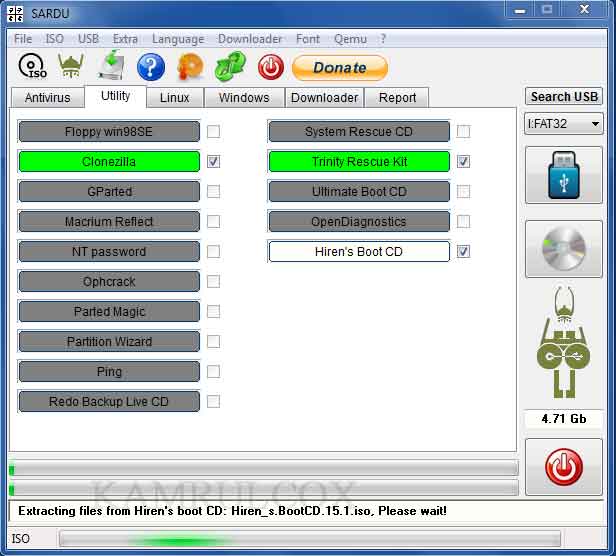Click the green SARDU mascot logo
616x556 pixels.
(564, 342)
